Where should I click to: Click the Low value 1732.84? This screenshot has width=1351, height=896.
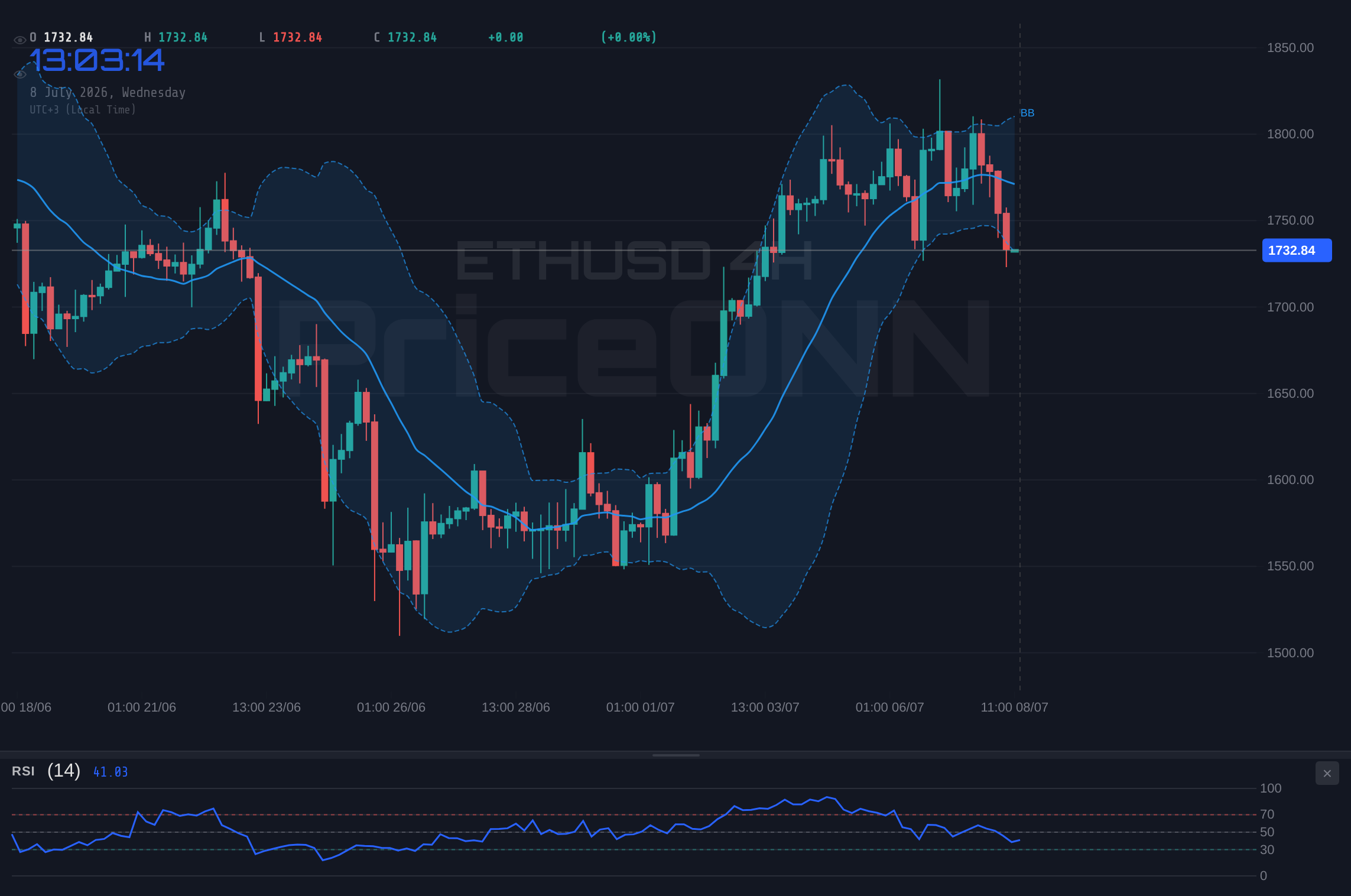click(x=298, y=37)
